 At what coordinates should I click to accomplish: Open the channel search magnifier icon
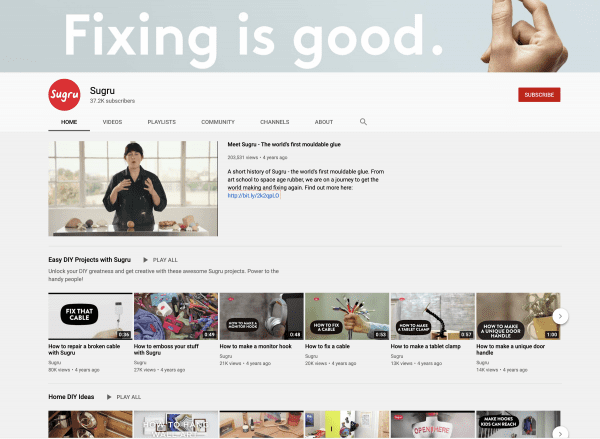(x=363, y=122)
